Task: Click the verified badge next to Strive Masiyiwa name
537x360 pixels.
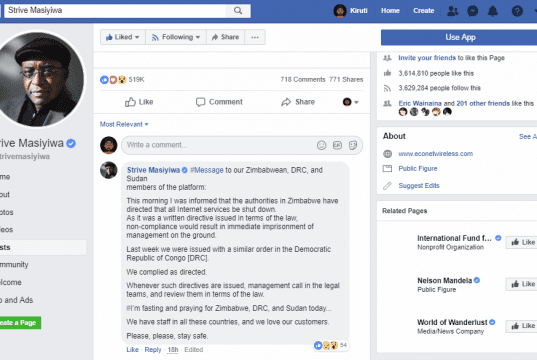Action: 71,143
